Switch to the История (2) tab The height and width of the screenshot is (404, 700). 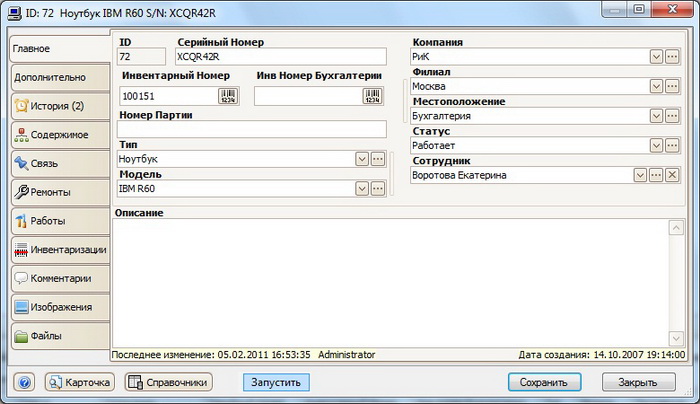[59, 105]
